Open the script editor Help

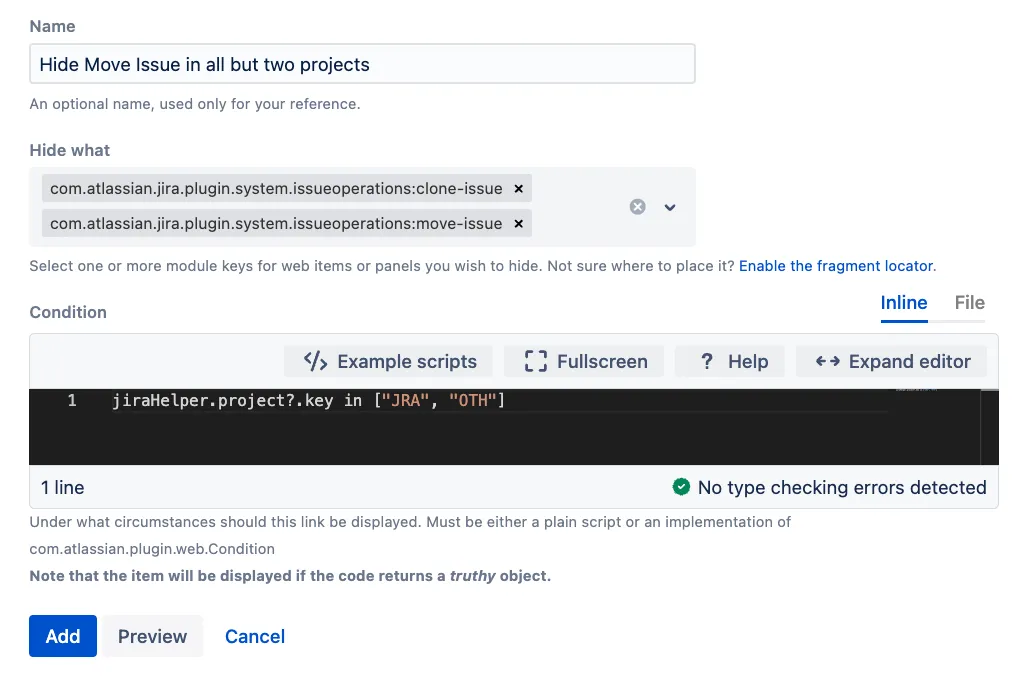click(730, 361)
